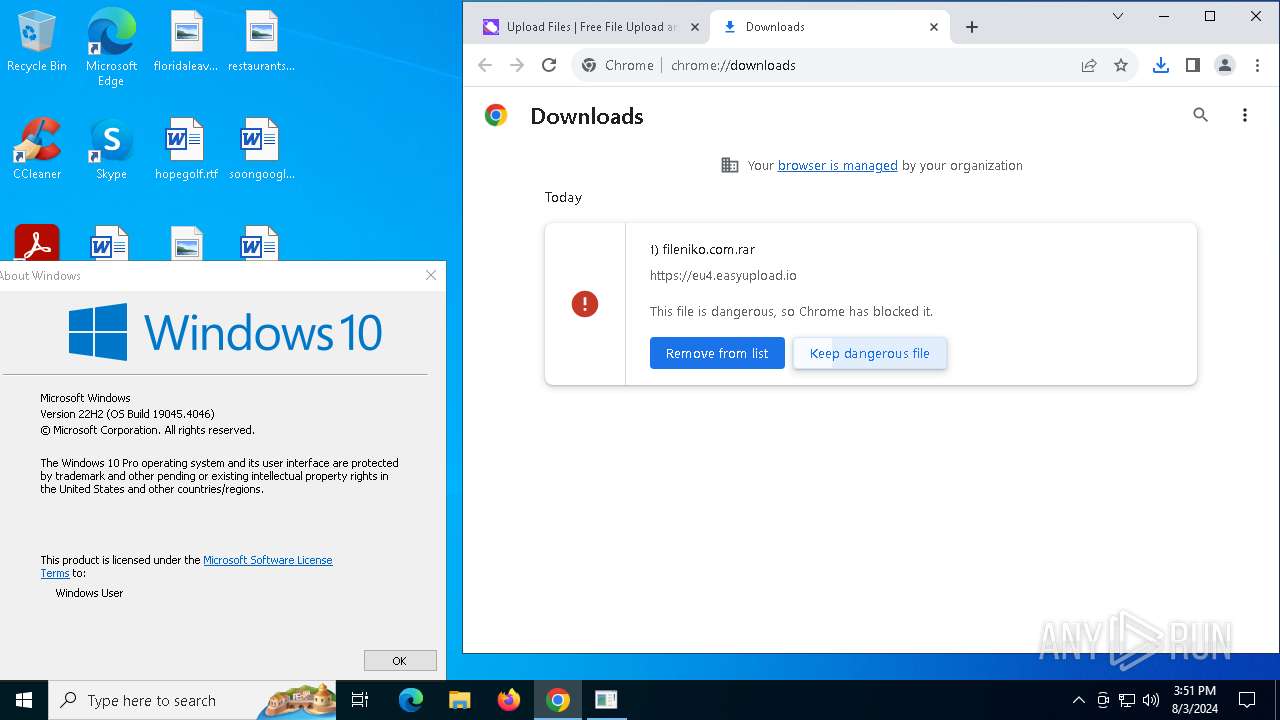Select the 1) fileniko.com.rar file name
This screenshot has height=720, width=1280.
702,250
